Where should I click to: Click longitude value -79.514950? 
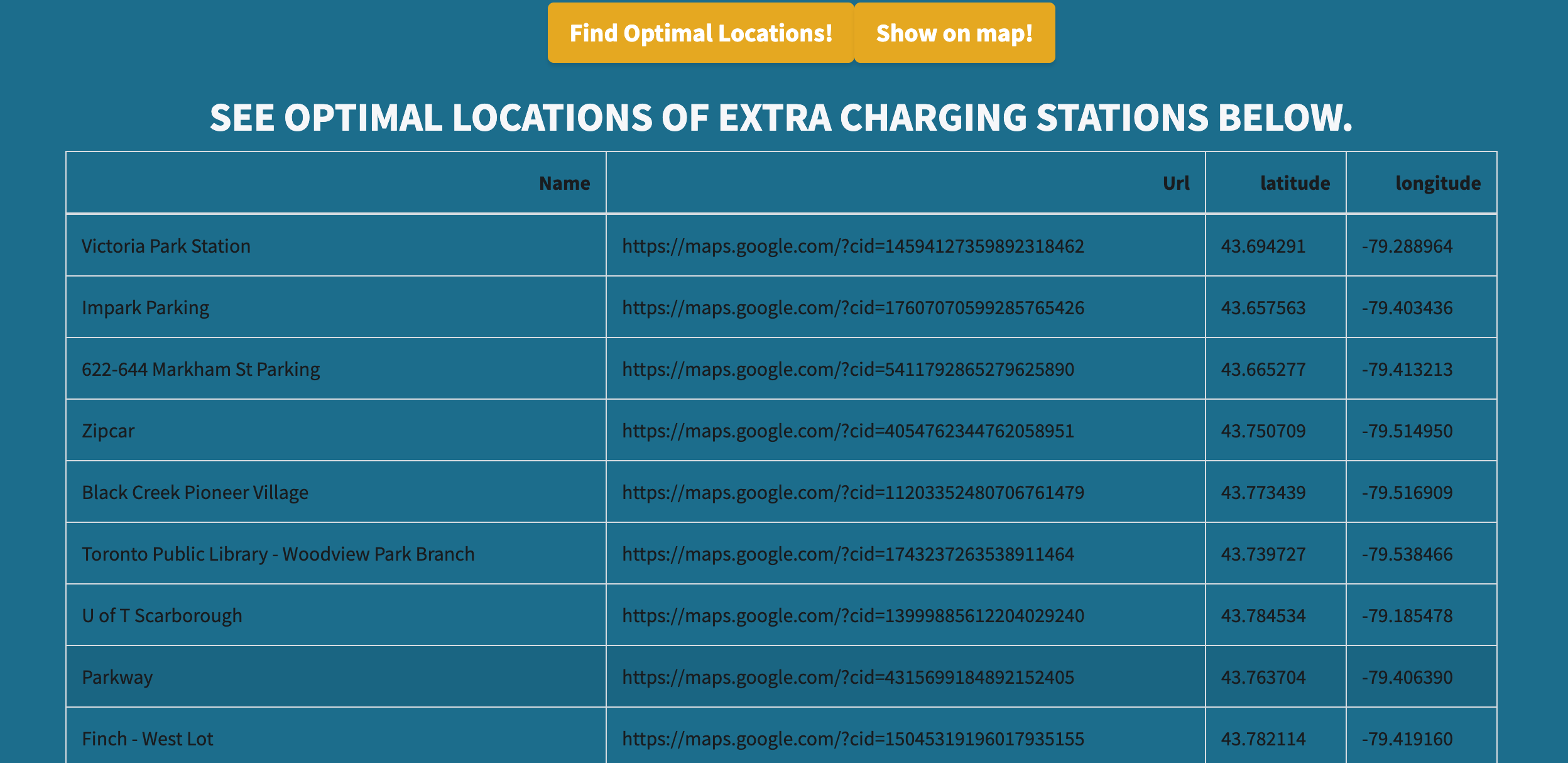1407,431
